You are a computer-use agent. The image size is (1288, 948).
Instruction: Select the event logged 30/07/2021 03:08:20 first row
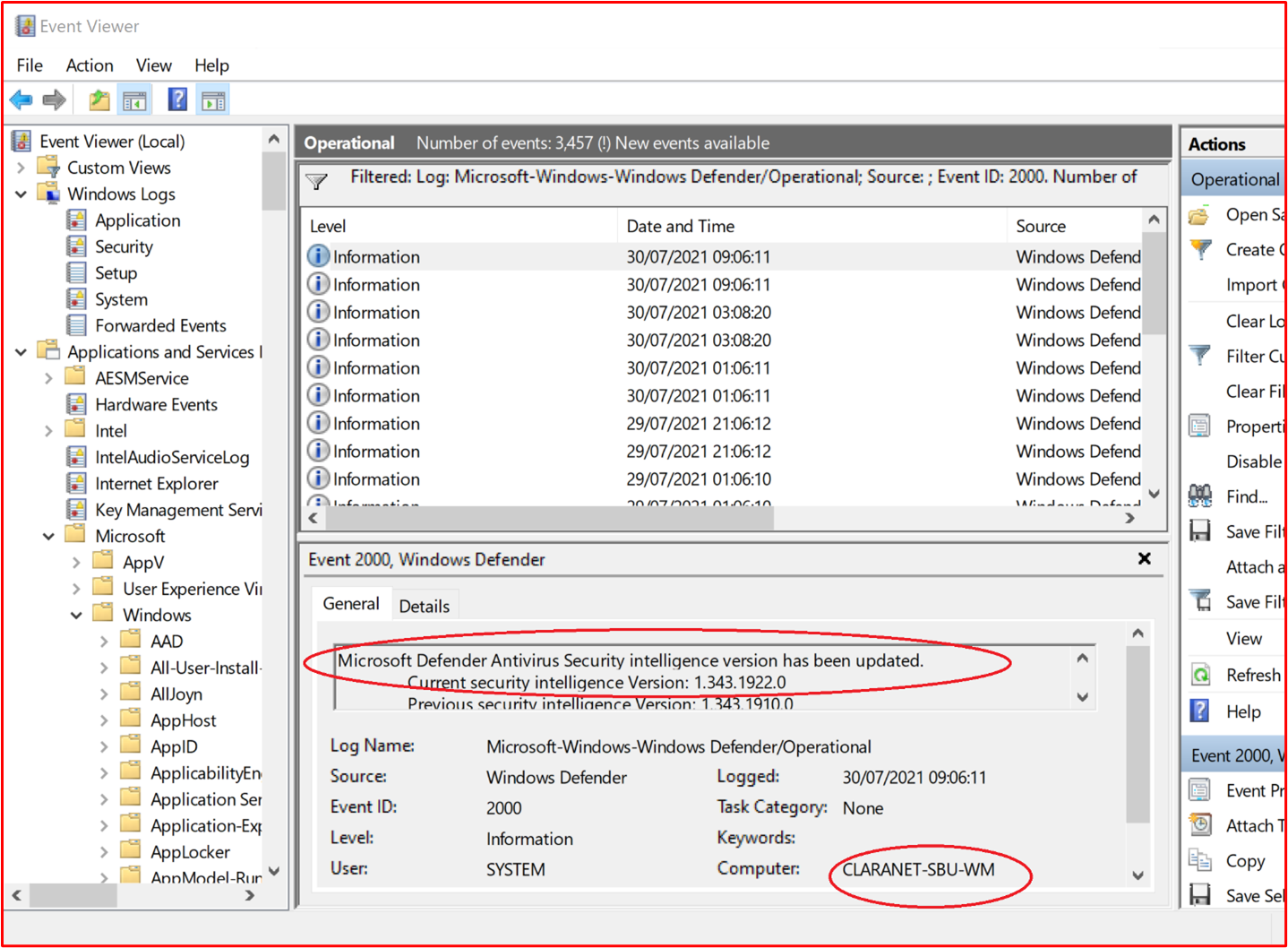[x=722, y=312]
